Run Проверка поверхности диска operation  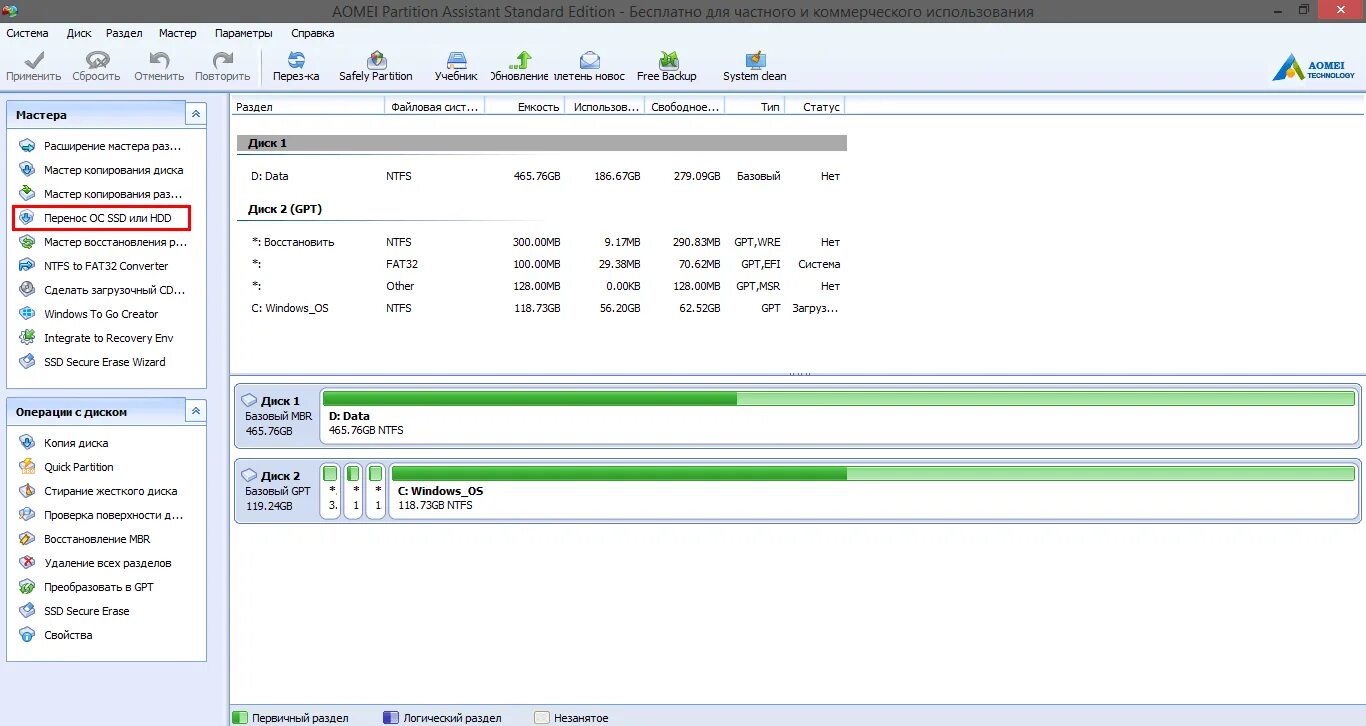101,515
